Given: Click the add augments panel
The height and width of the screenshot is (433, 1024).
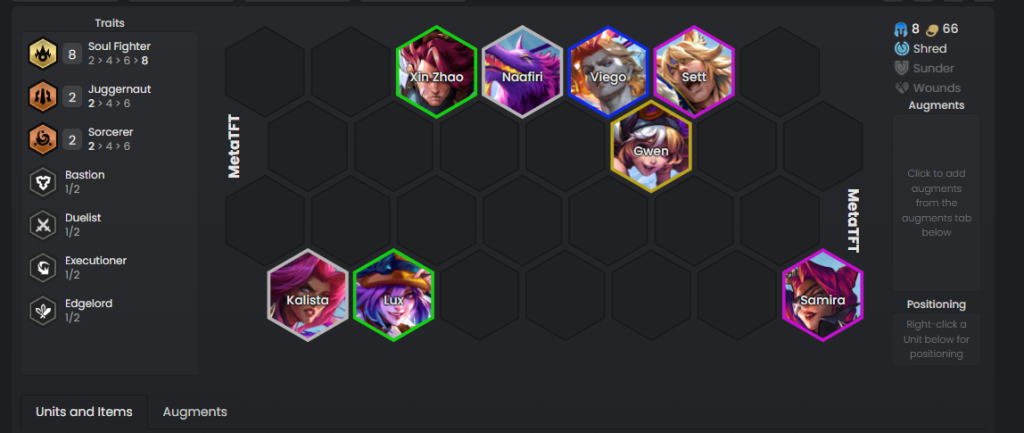Looking at the screenshot, I should click(x=936, y=202).
